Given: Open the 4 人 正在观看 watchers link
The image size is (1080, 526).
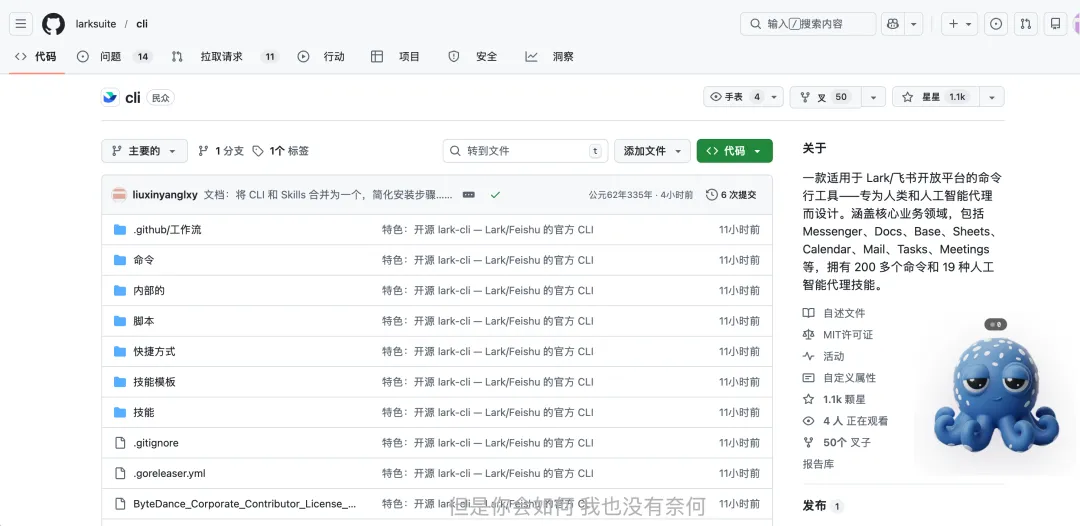Looking at the screenshot, I should click(x=845, y=421).
